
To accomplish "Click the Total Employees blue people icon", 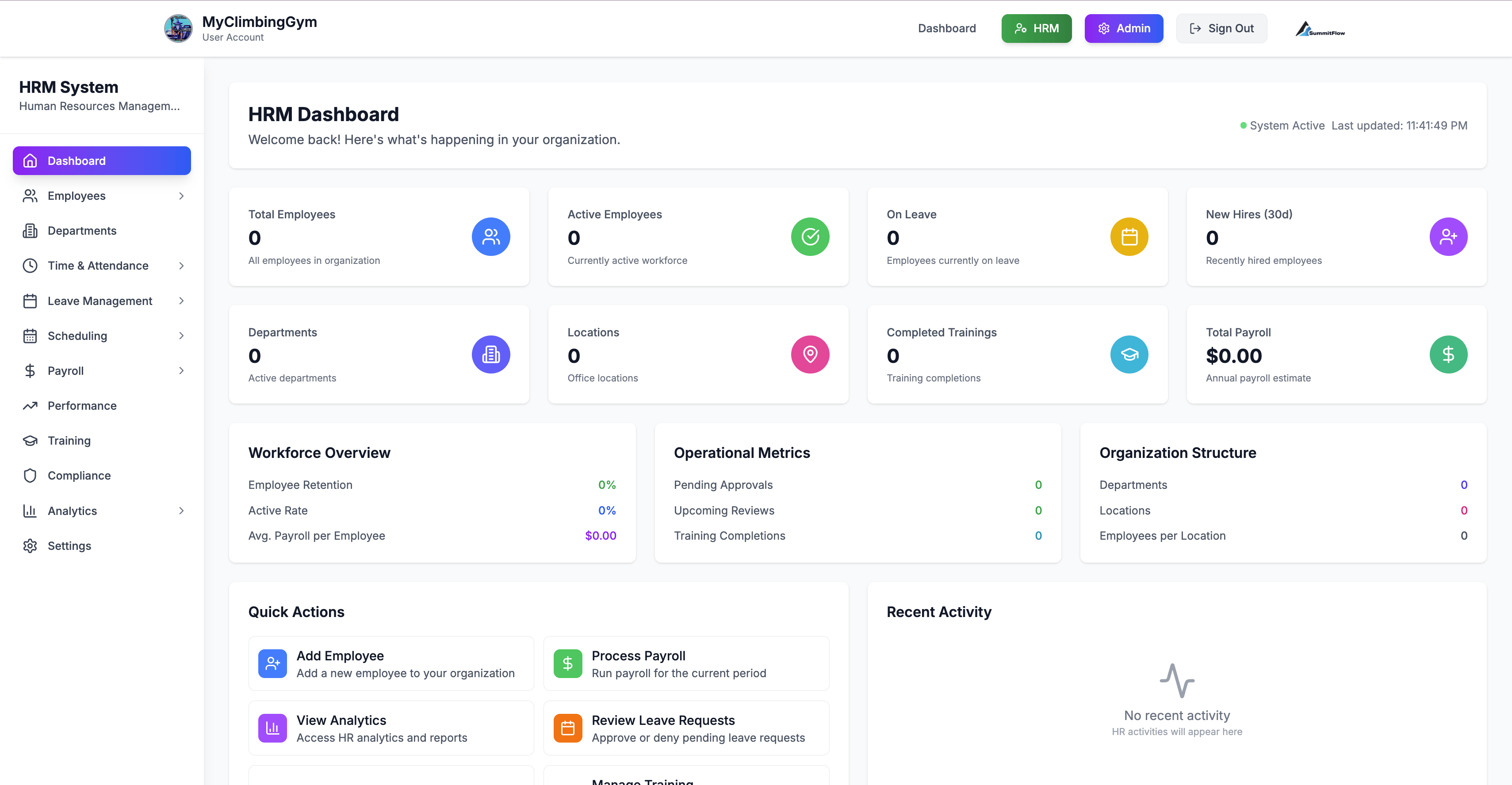I will point(491,236).
